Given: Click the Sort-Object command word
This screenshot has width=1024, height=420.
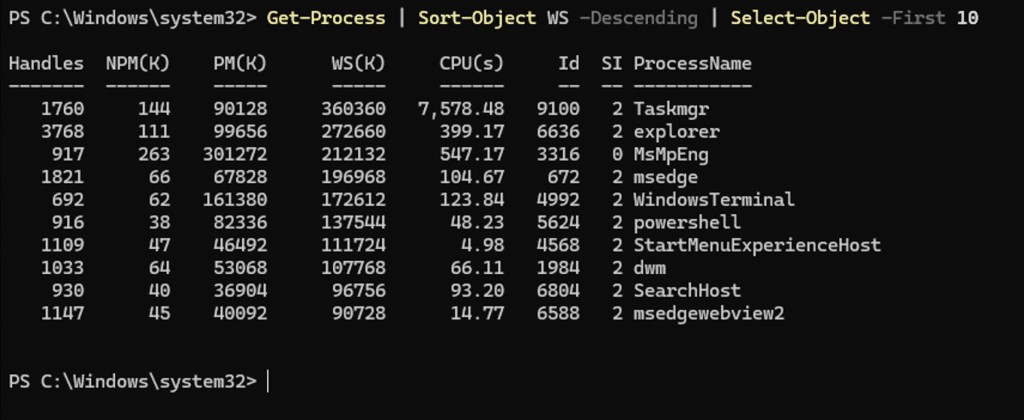Looking at the screenshot, I should 477,18.
